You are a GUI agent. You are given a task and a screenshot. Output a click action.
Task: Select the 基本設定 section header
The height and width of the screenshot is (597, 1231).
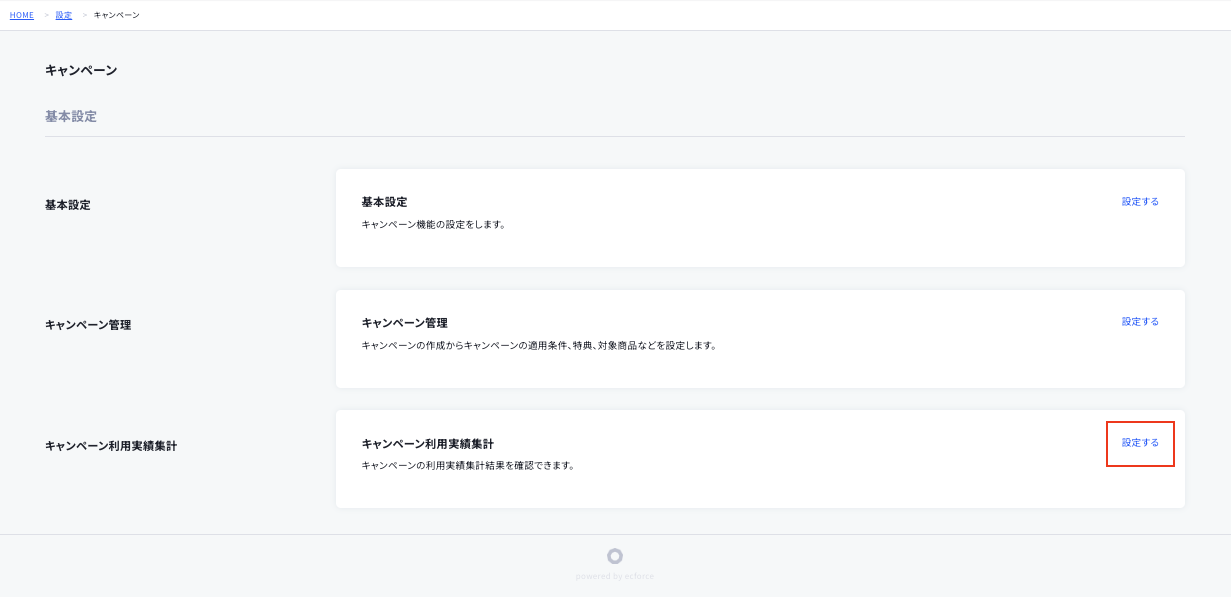(x=69, y=116)
